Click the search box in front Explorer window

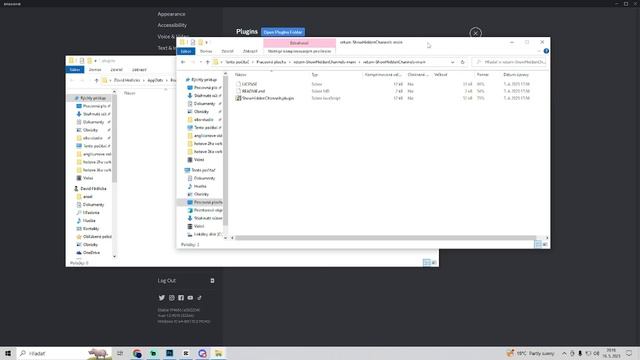[x=510, y=62]
